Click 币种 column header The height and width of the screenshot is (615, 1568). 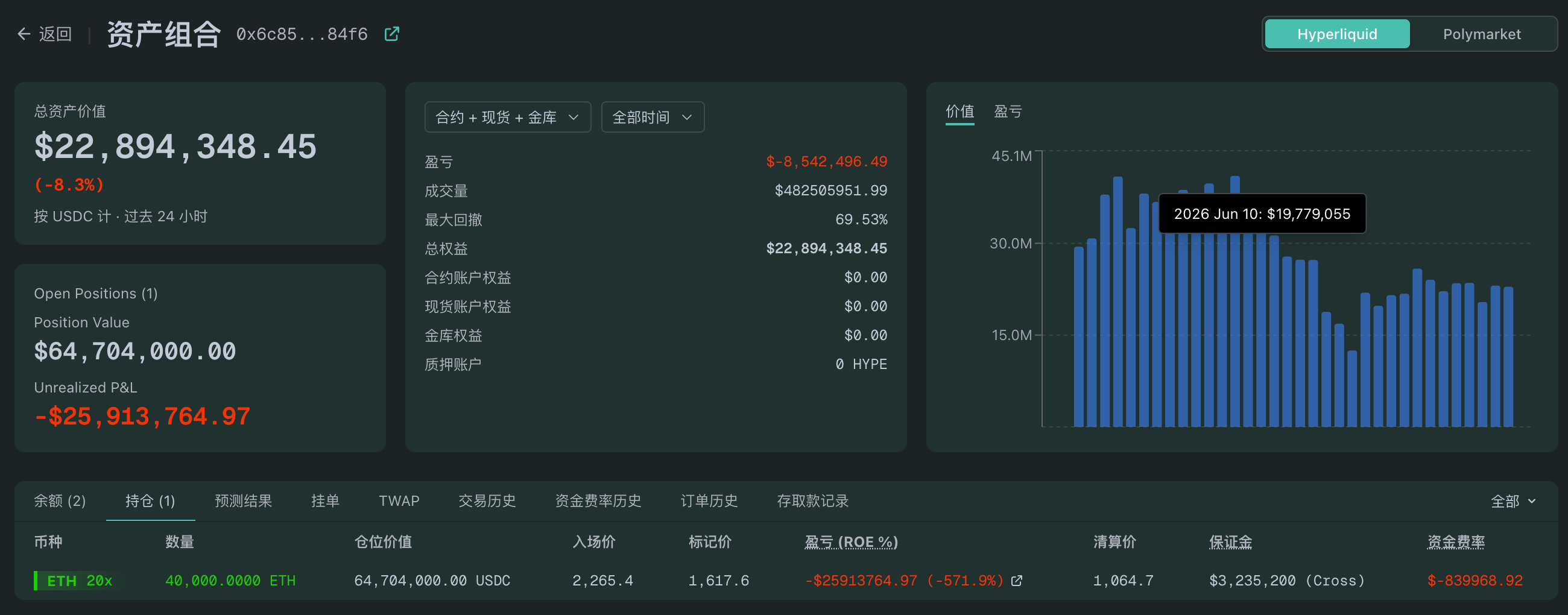click(x=48, y=542)
